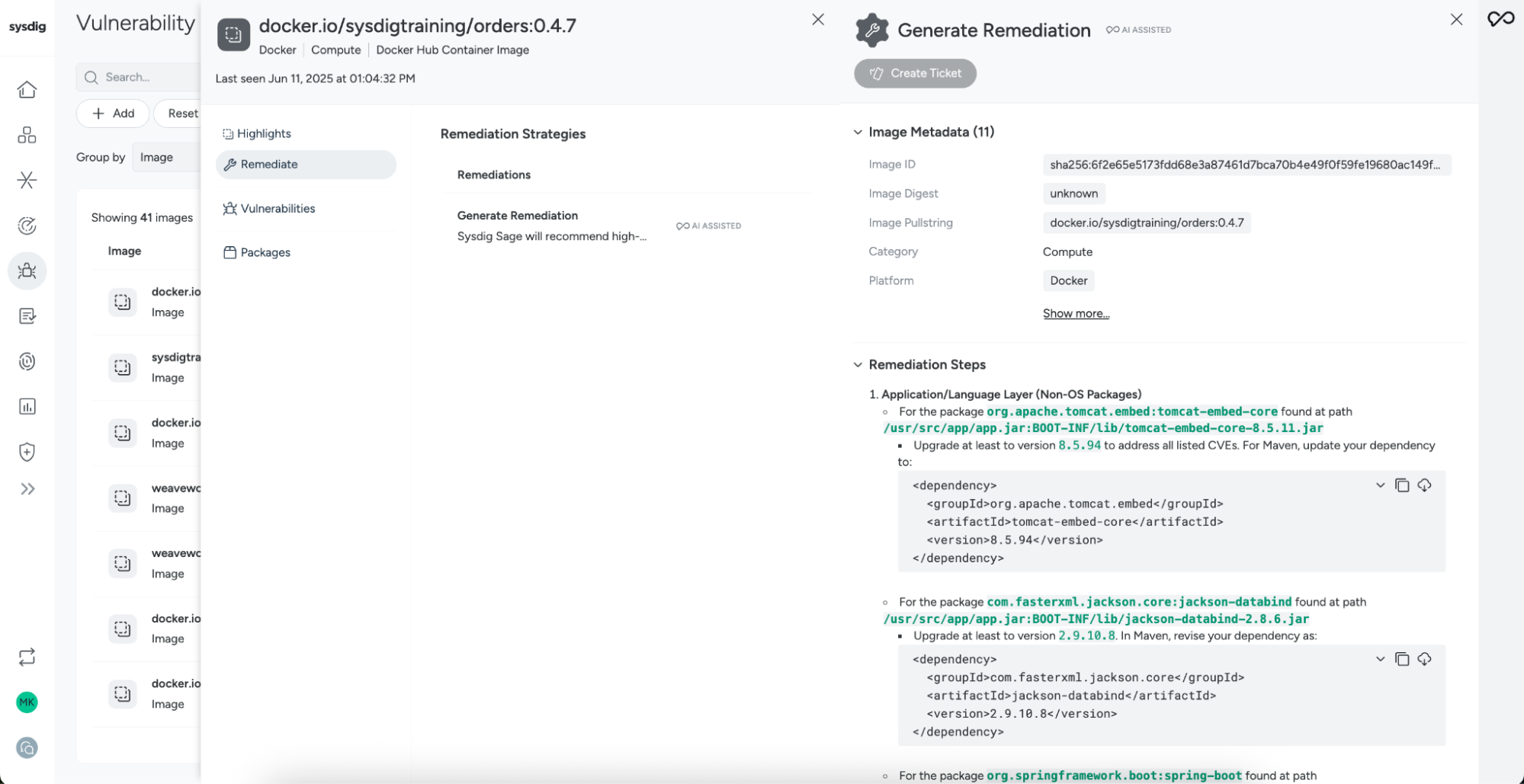Click the Create Ticket button
1524x784 pixels.
click(915, 73)
